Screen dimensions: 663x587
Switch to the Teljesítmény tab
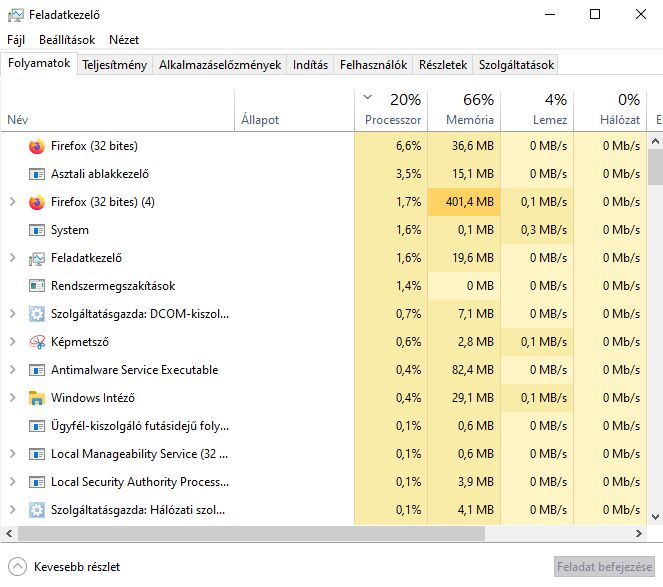115,65
